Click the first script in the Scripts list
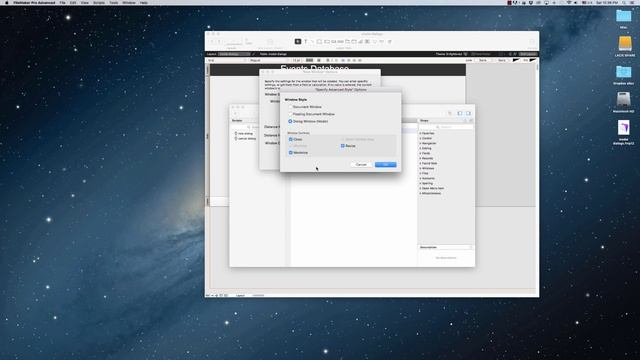Viewport: 640px width, 360px height. click(246, 133)
